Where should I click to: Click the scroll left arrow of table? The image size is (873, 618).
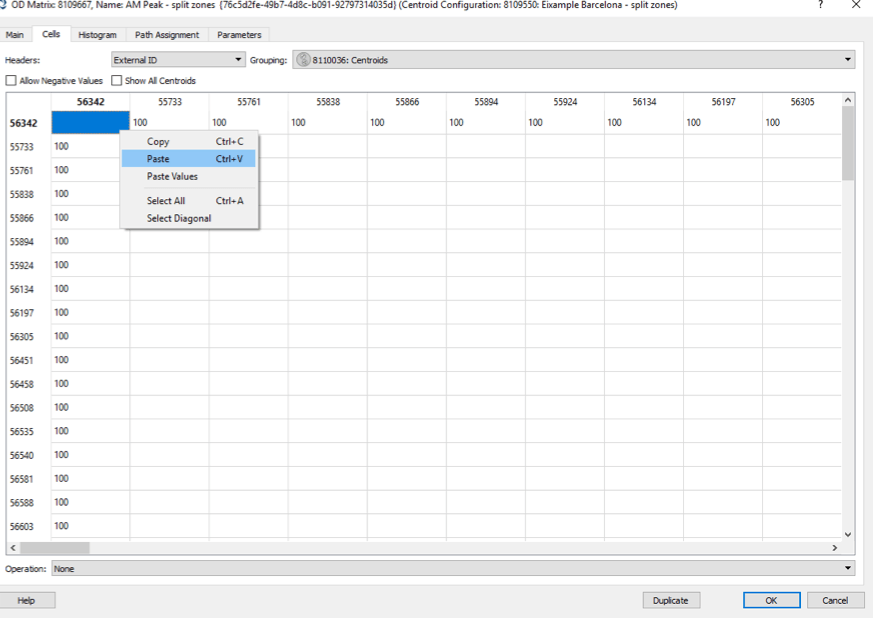pos(13,548)
